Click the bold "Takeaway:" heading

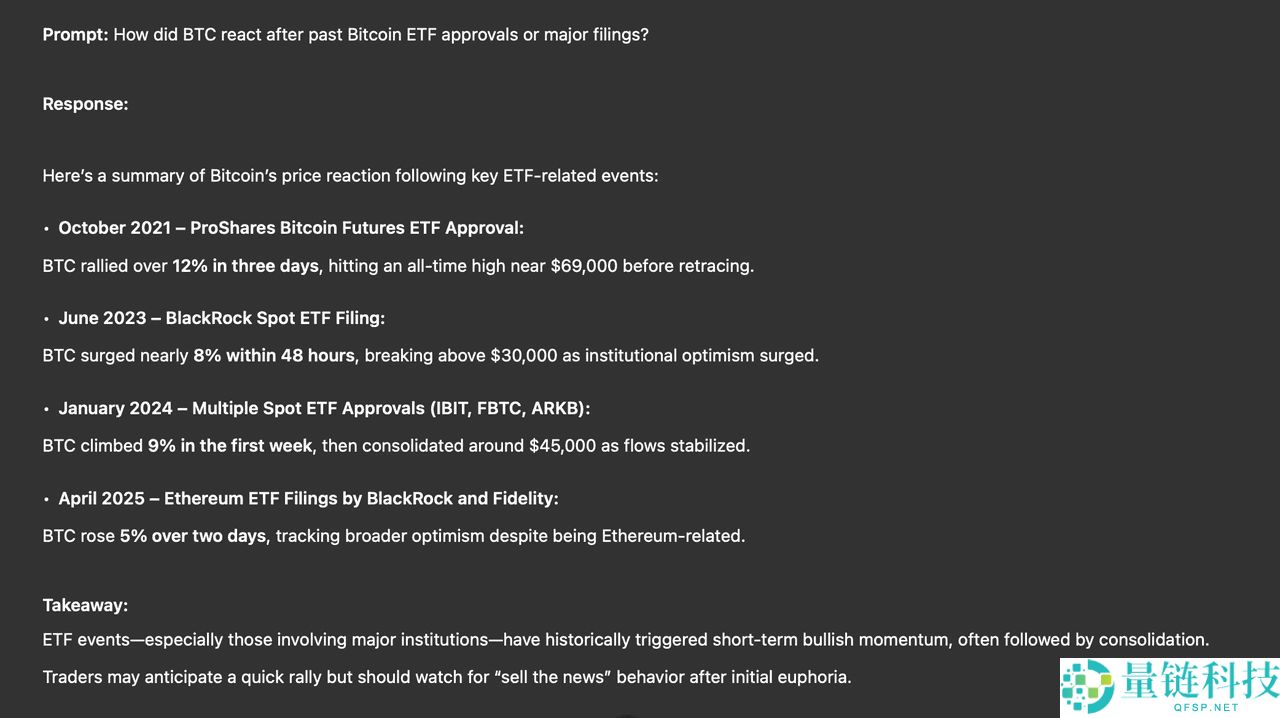tap(85, 605)
